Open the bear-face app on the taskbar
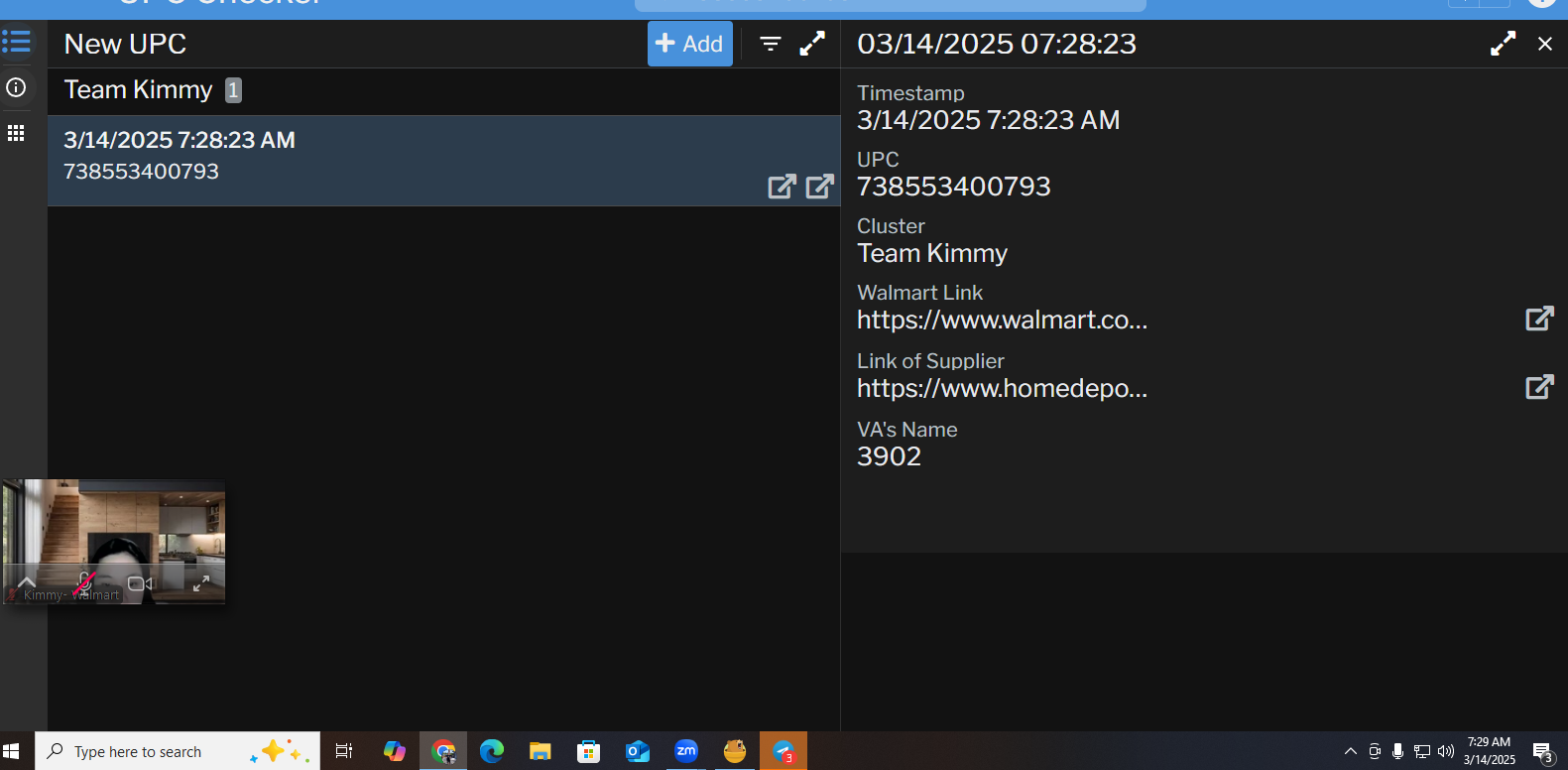 pos(735,751)
